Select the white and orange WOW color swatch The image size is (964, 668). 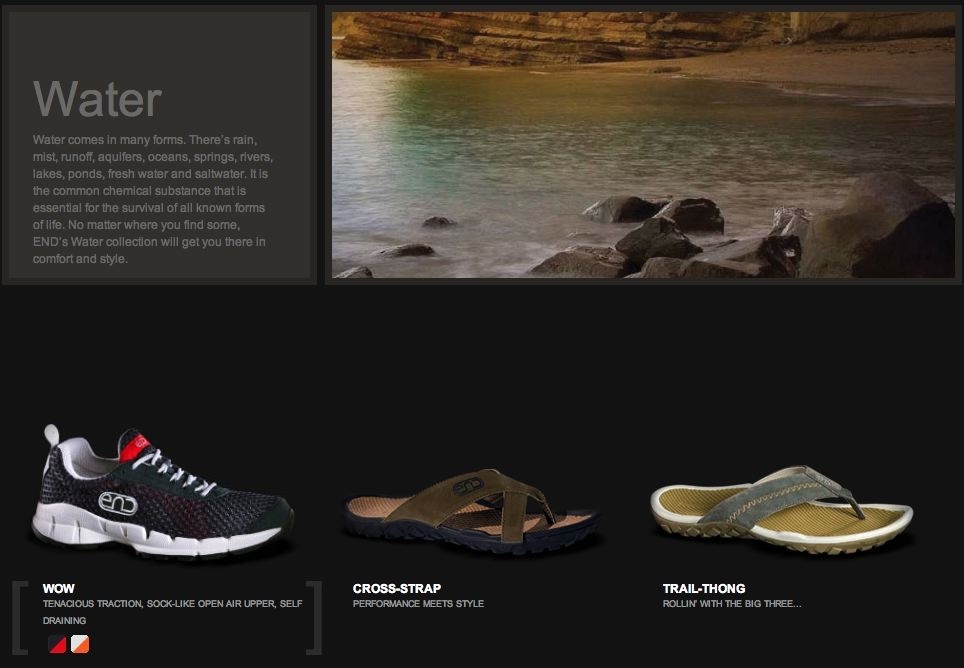[80, 644]
